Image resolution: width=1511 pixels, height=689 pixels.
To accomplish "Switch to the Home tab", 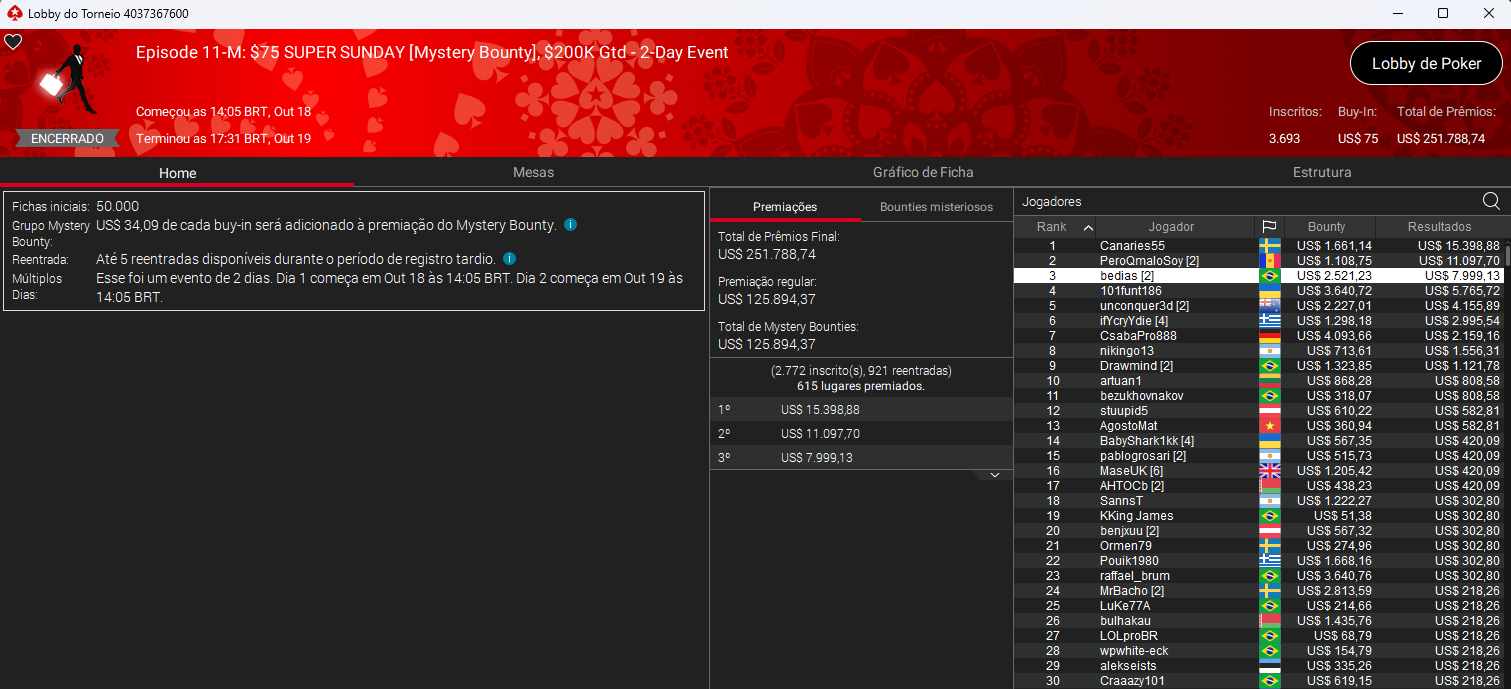I will pos(177,173).
